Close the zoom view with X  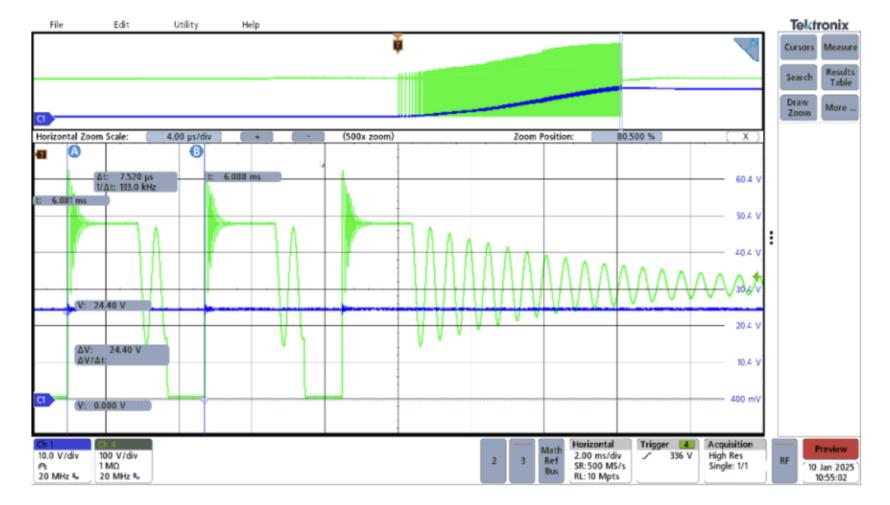coord(745,137)
